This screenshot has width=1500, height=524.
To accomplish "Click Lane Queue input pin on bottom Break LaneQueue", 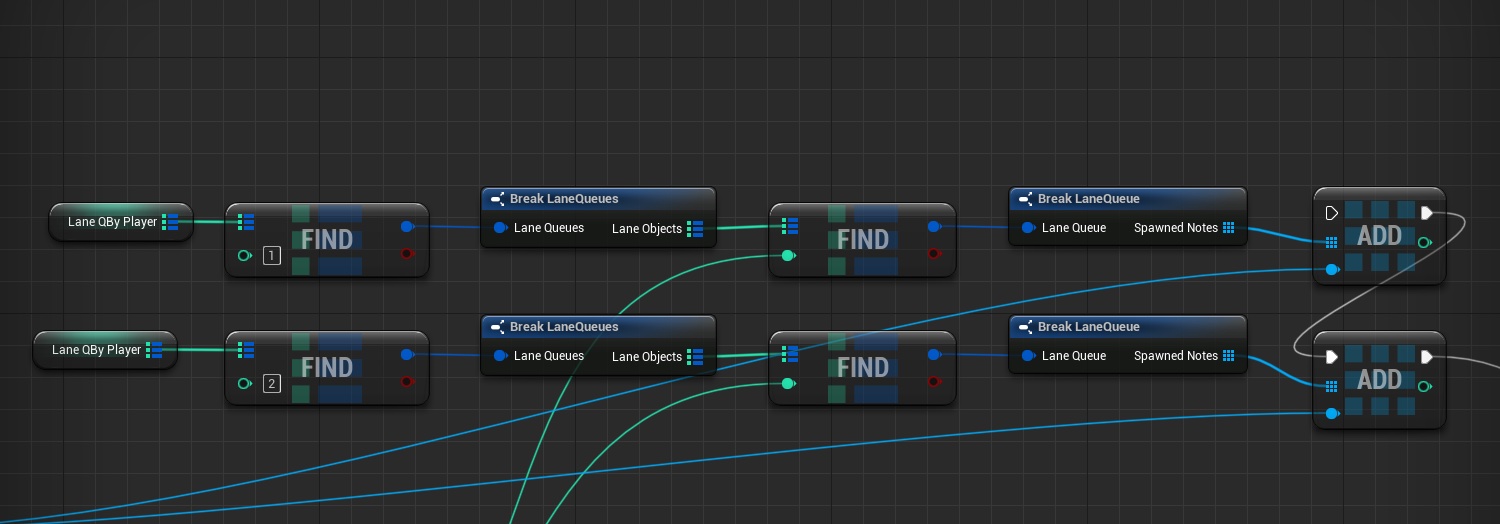I will click(1027, 356).
